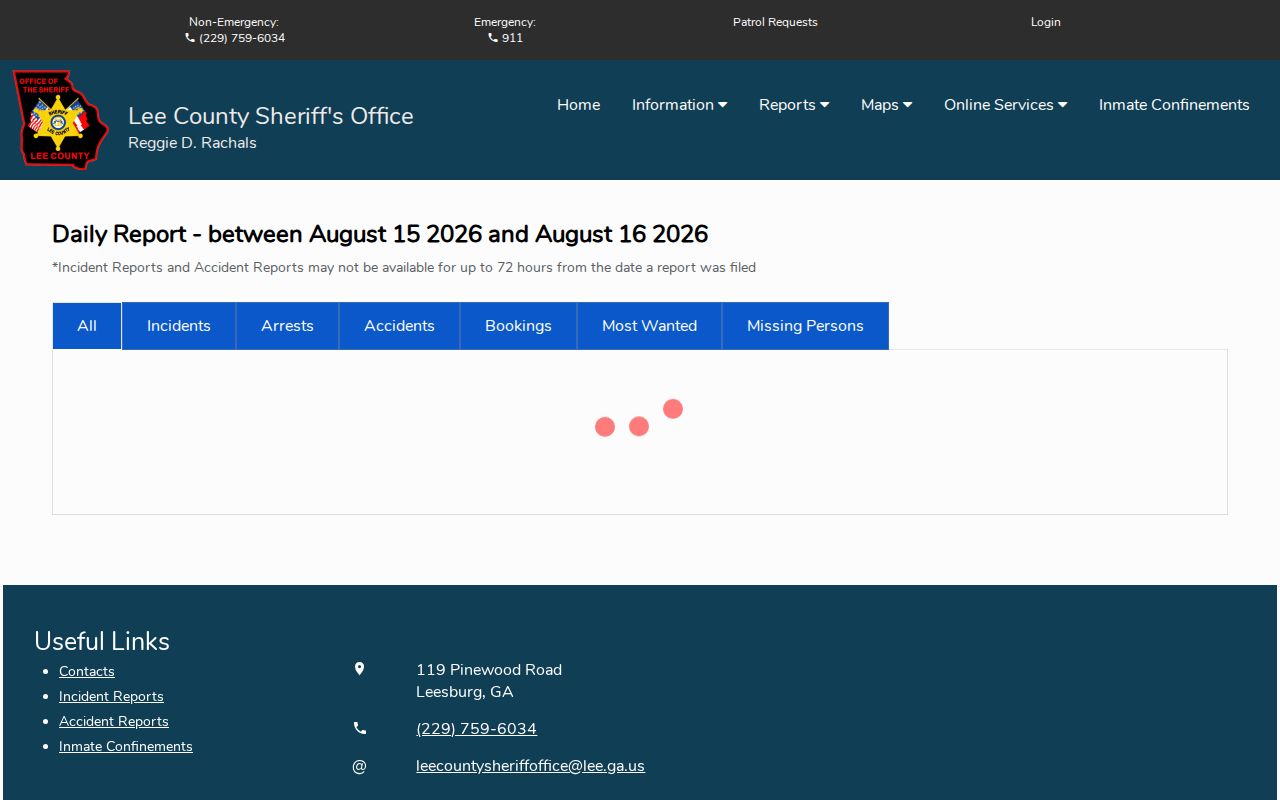Click the Lee County Sheriff's Office title

coord(271,116)
